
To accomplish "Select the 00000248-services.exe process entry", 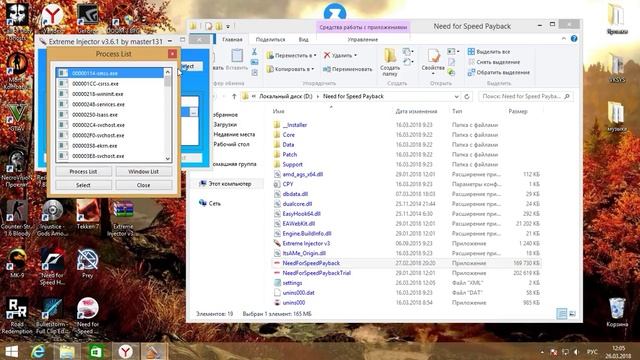I will point(110,104).
